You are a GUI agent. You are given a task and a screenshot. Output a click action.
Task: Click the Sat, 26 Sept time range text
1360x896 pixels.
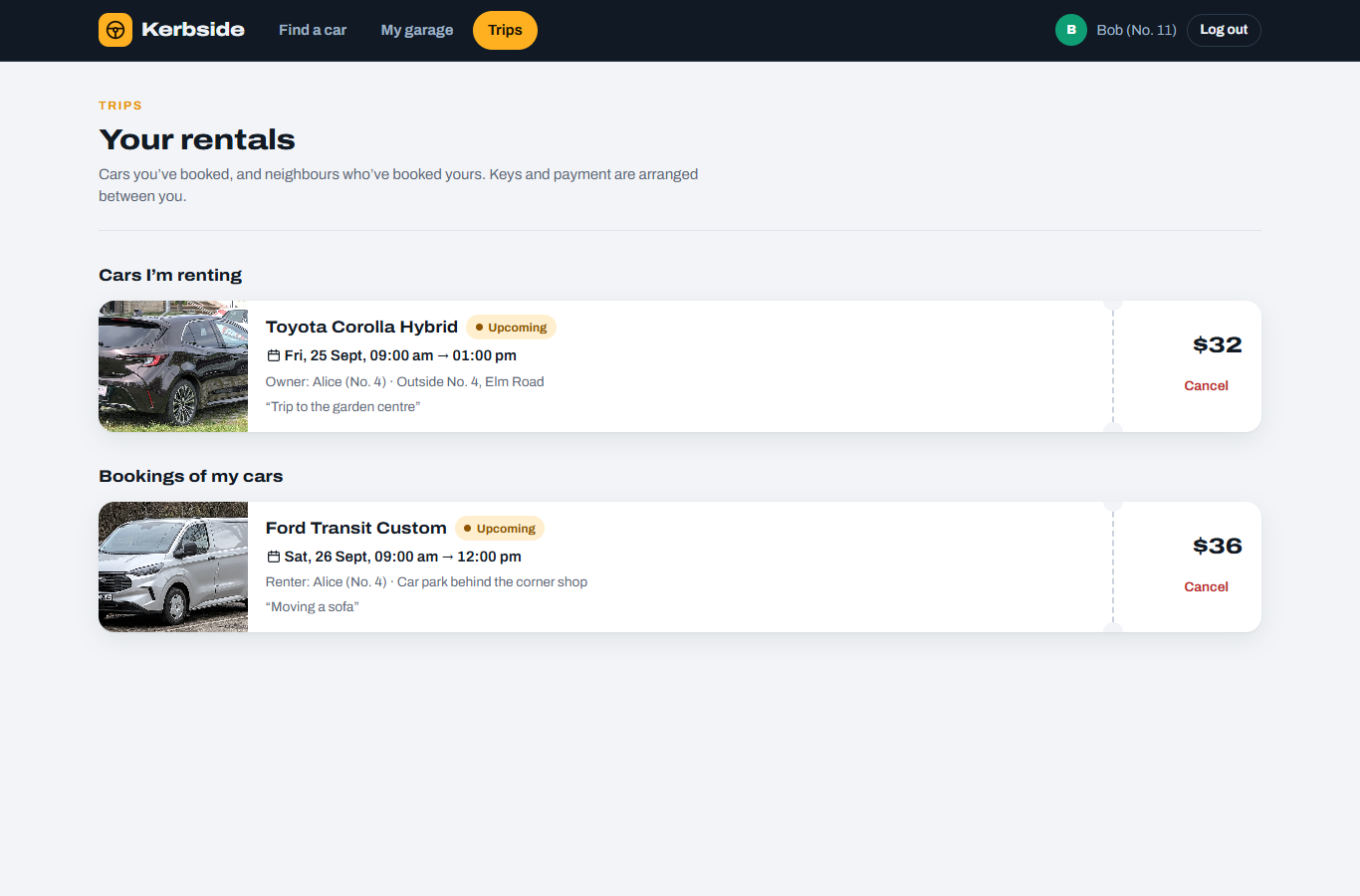[x=402, y=557]
